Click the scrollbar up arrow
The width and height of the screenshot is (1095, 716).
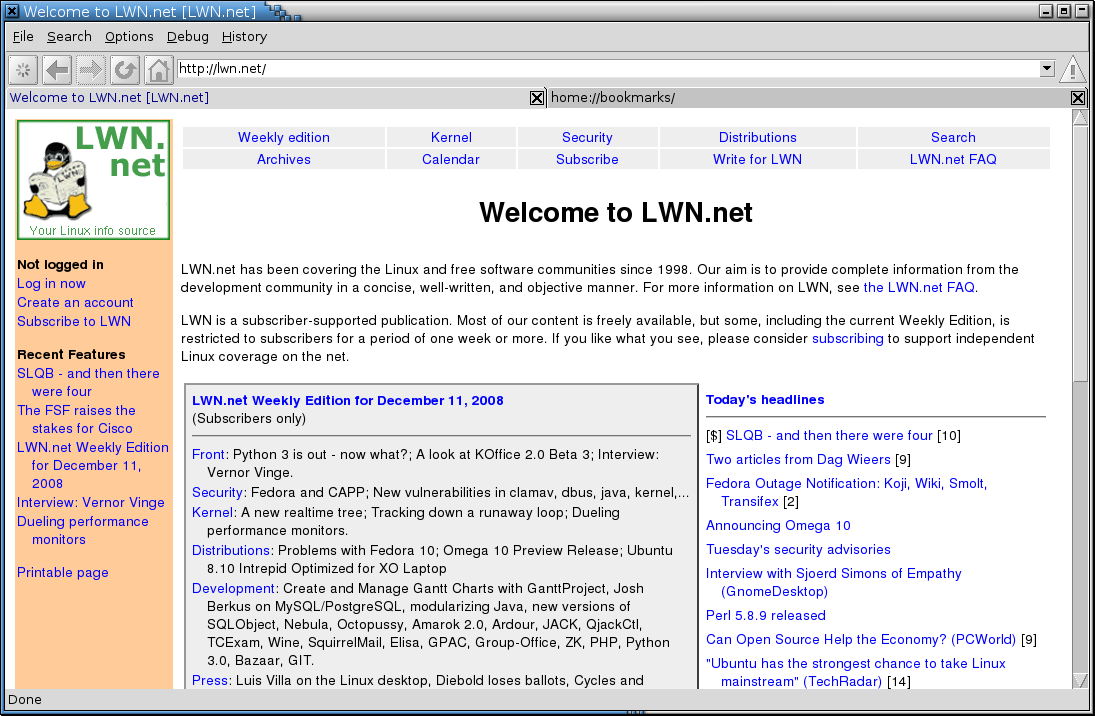tap(1080, 118)
